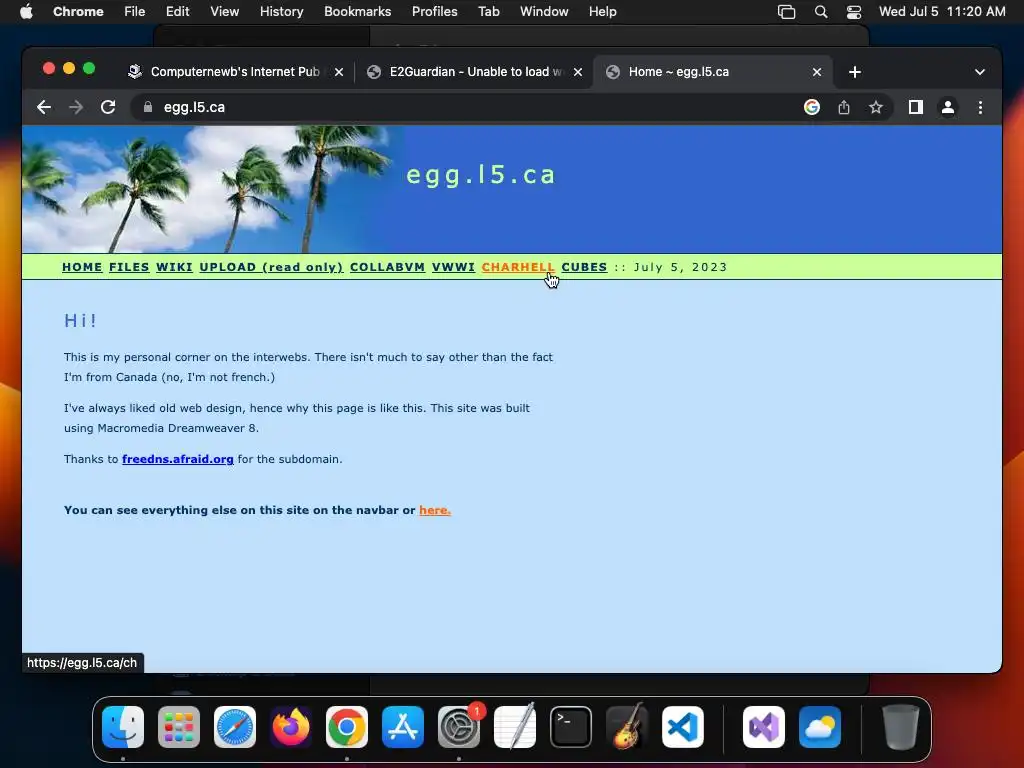
Task: Open Launchpad from the Dock
Action: (x=179, y=727)
